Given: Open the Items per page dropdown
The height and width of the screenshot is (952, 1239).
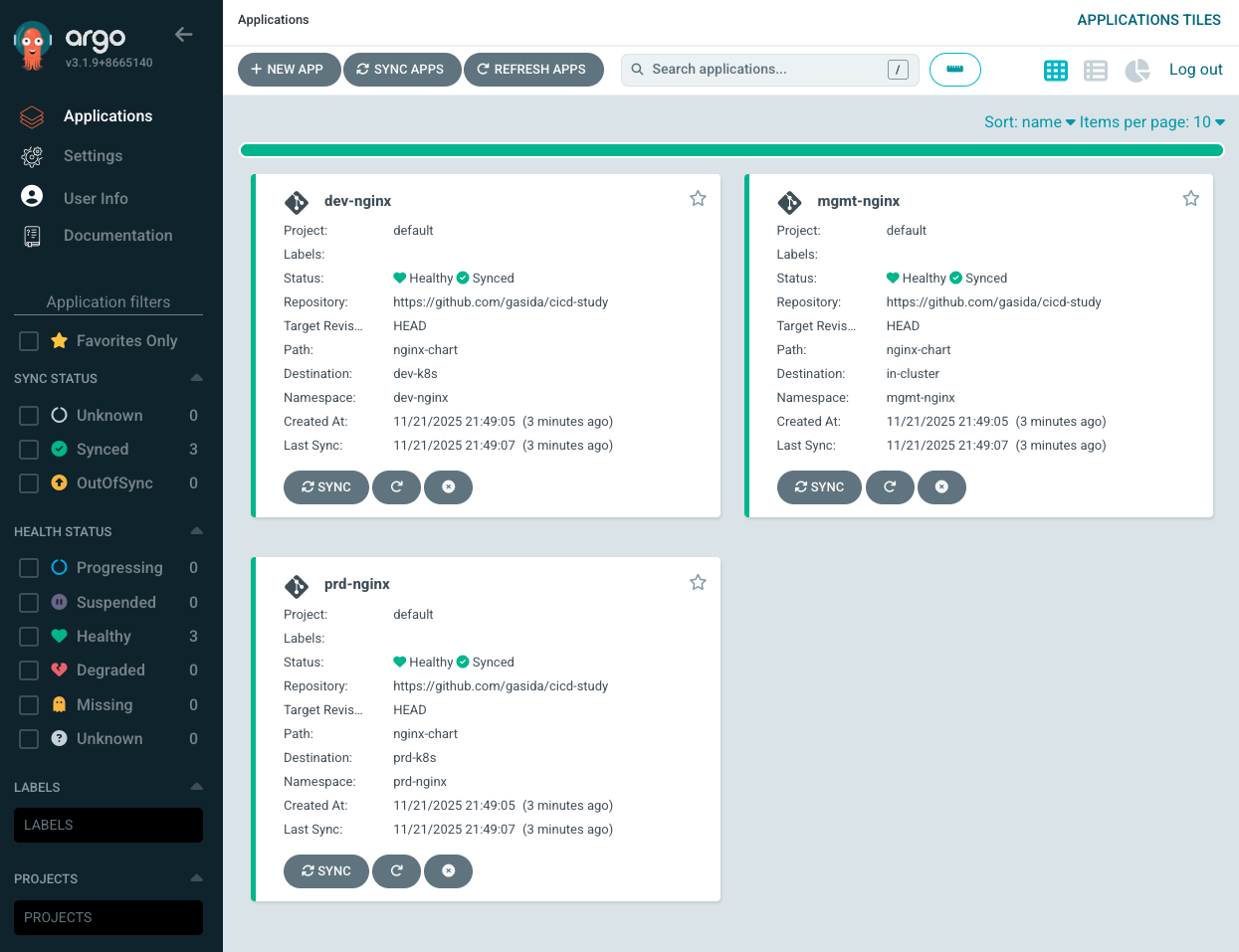Looking at the screenshot, I should [x=1152, y=122].
